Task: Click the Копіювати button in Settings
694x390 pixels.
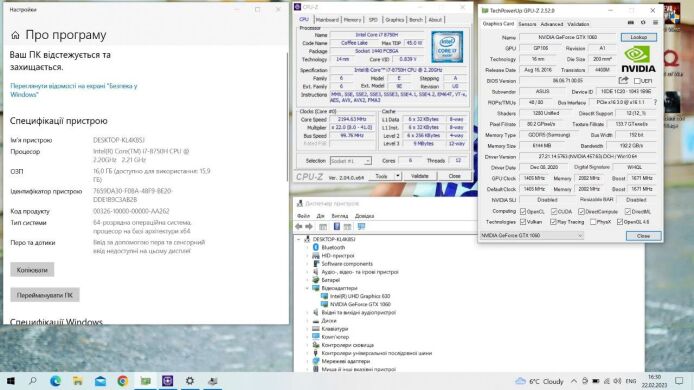Action: pyautogui.click(x=32, y=270)
